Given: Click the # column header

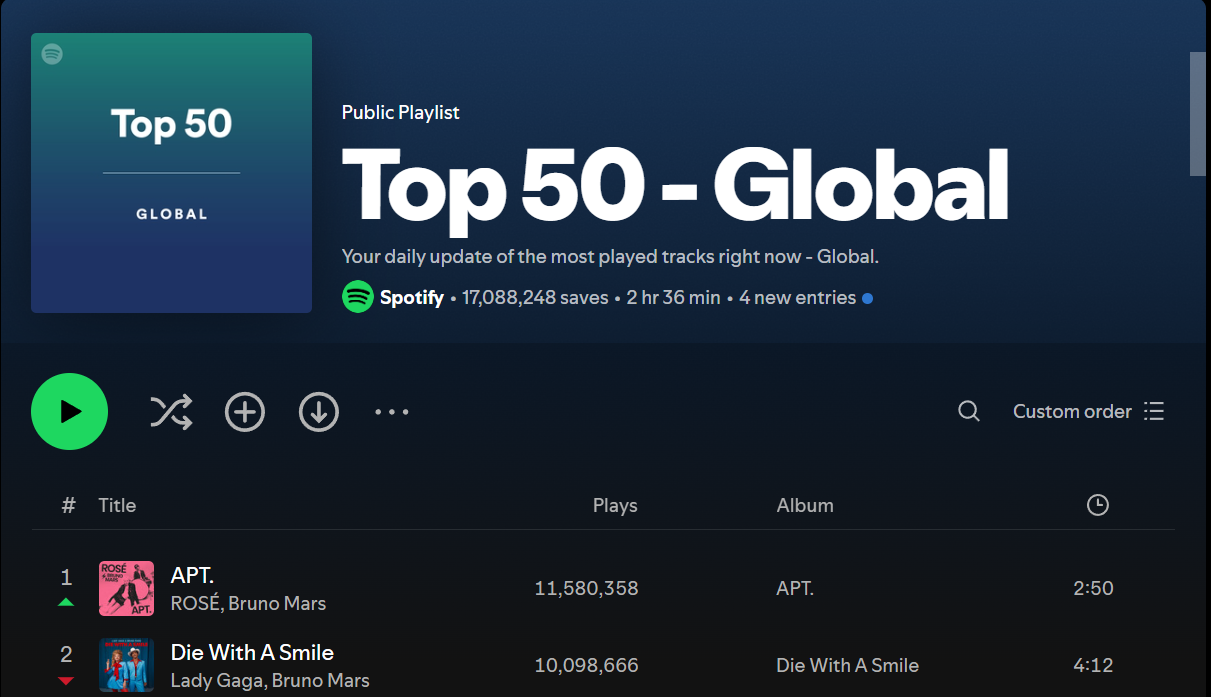Looking at the screenshot, I should tap(67, 505).
